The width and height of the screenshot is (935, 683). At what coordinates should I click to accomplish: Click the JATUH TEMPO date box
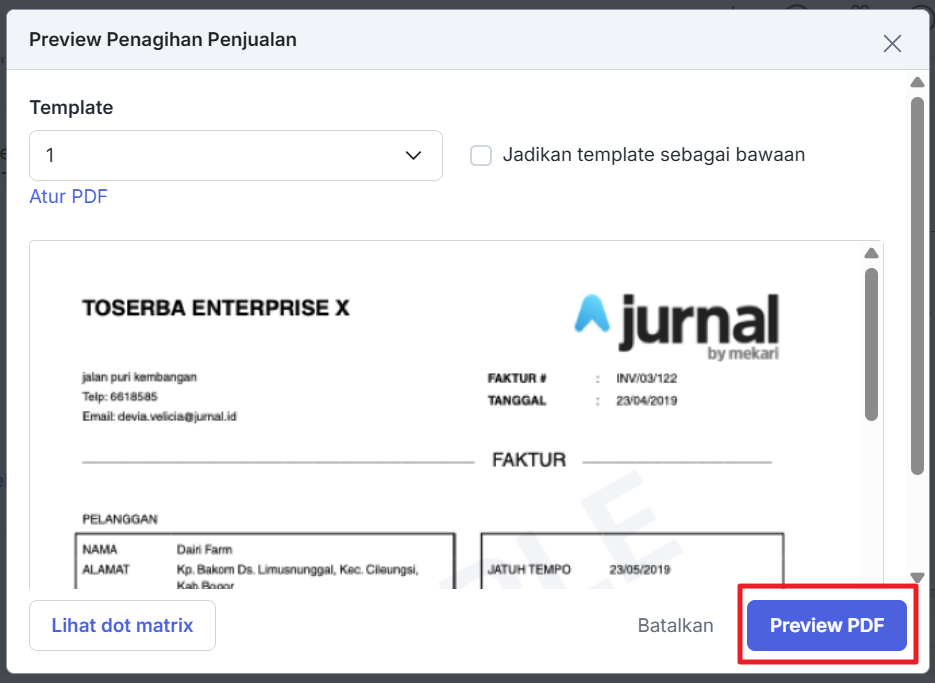tap(632, 569)
